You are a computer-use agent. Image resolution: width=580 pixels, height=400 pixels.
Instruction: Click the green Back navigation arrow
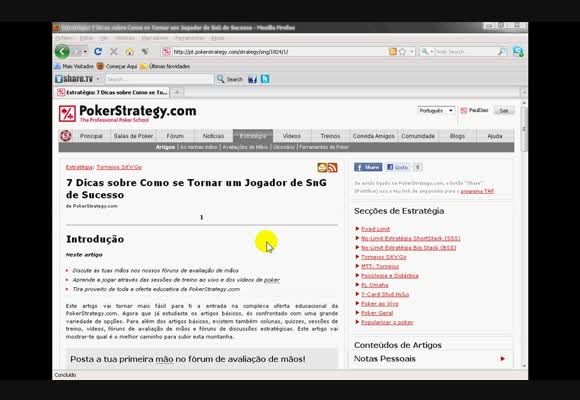coord(62,51)
